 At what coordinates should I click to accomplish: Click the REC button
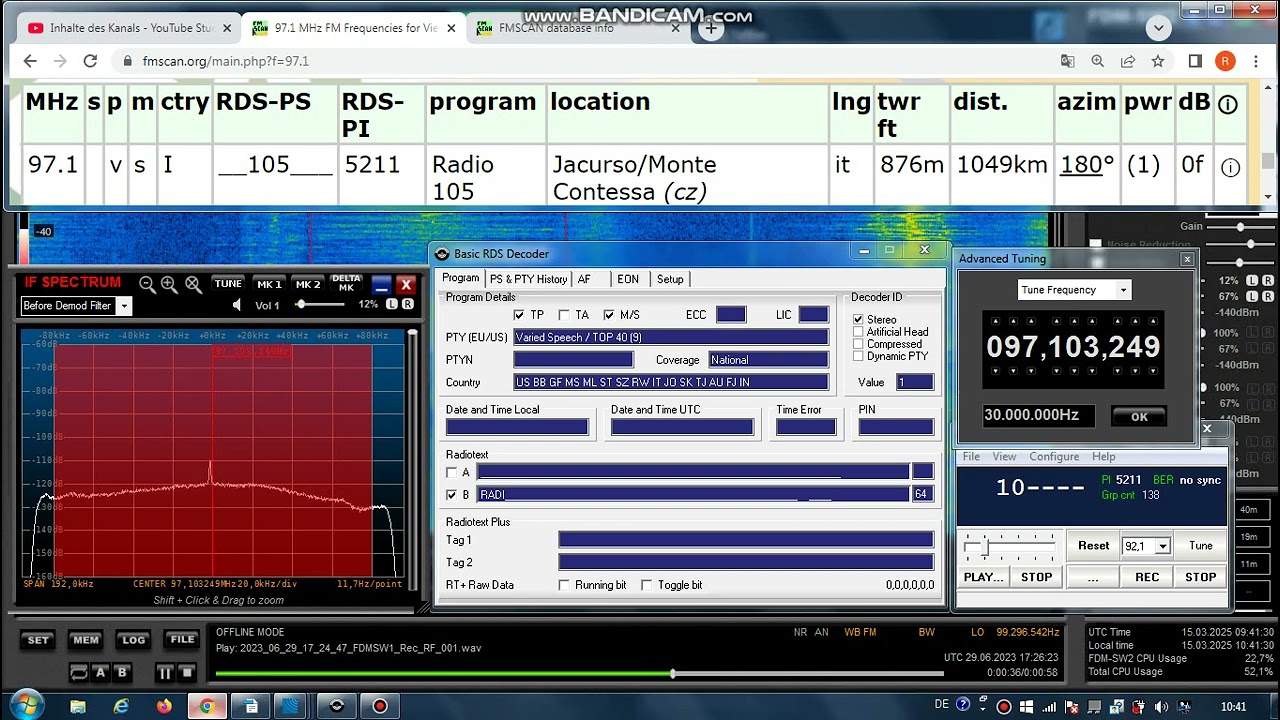point(1147,577)
